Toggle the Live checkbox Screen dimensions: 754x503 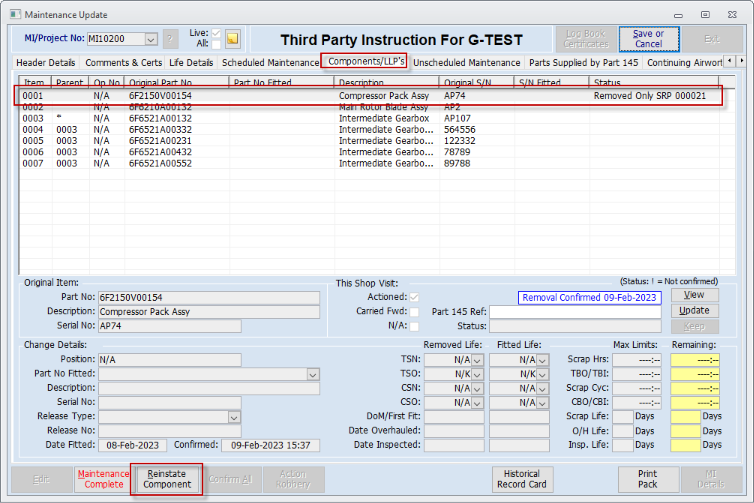point(216,33)
